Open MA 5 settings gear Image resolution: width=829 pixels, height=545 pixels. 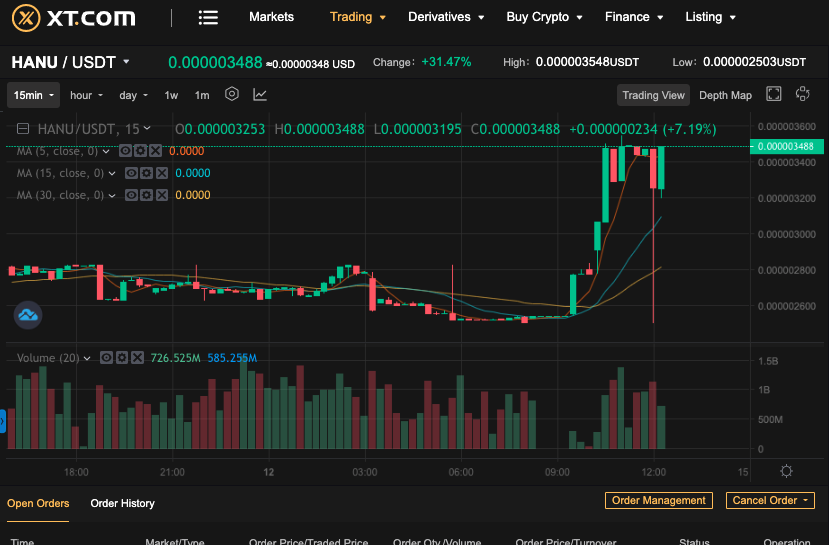[x=140, y=151]
